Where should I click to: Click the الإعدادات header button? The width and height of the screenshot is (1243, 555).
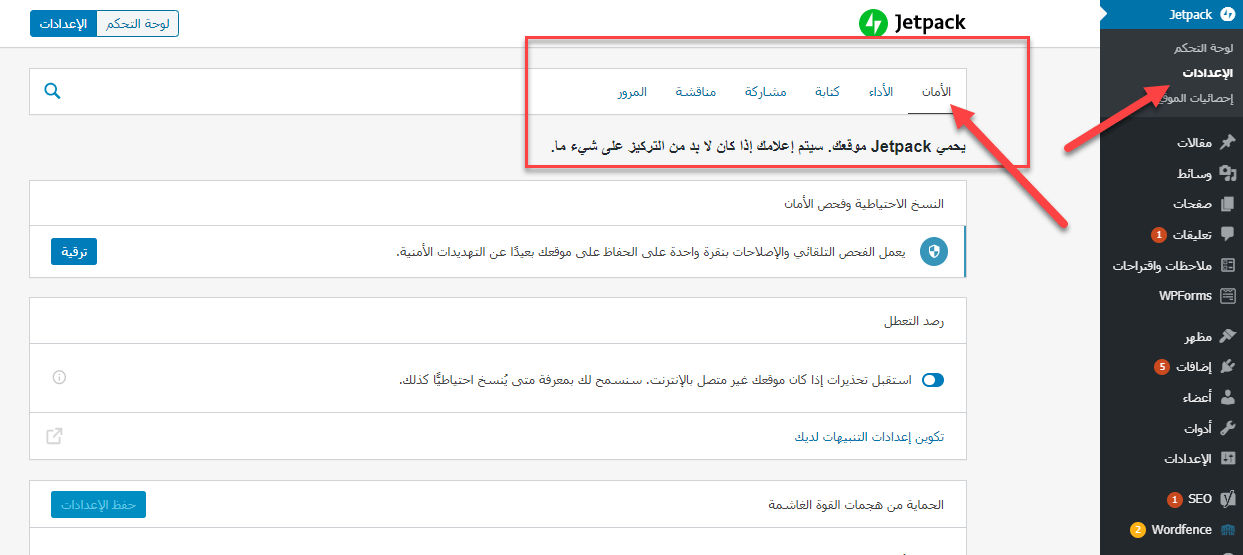pos(64,23)
